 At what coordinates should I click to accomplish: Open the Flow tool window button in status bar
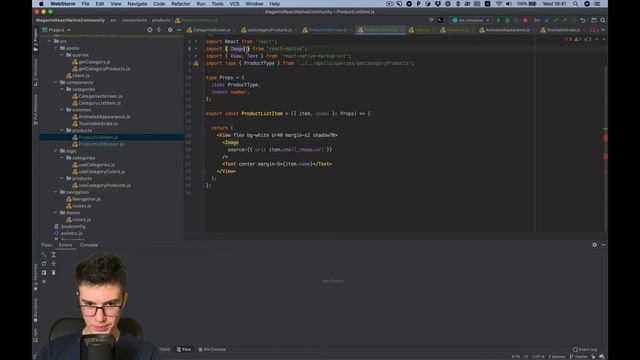184,349
